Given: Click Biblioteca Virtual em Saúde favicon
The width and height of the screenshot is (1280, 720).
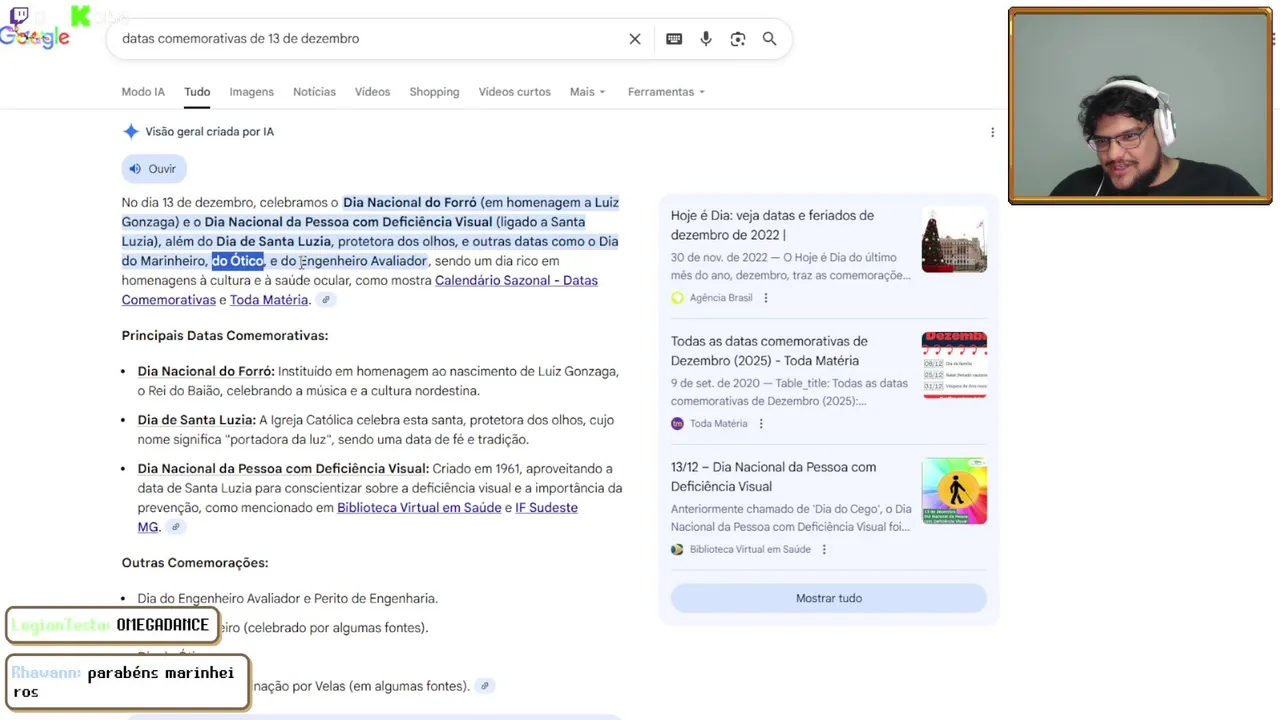Looking at the screenshot, I should click(677, 550).
